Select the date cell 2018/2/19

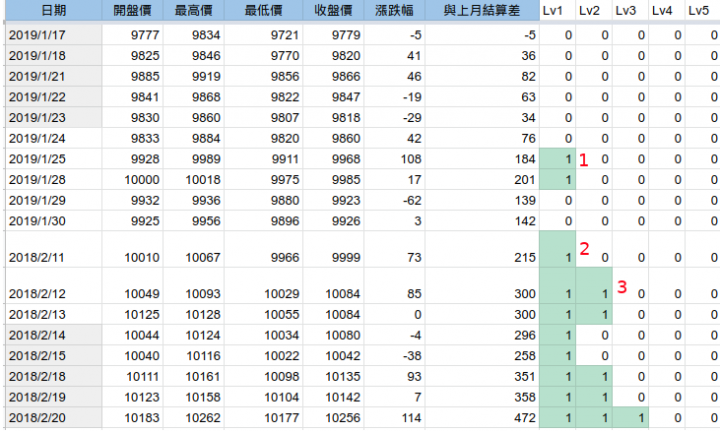[x=53, y=397]
